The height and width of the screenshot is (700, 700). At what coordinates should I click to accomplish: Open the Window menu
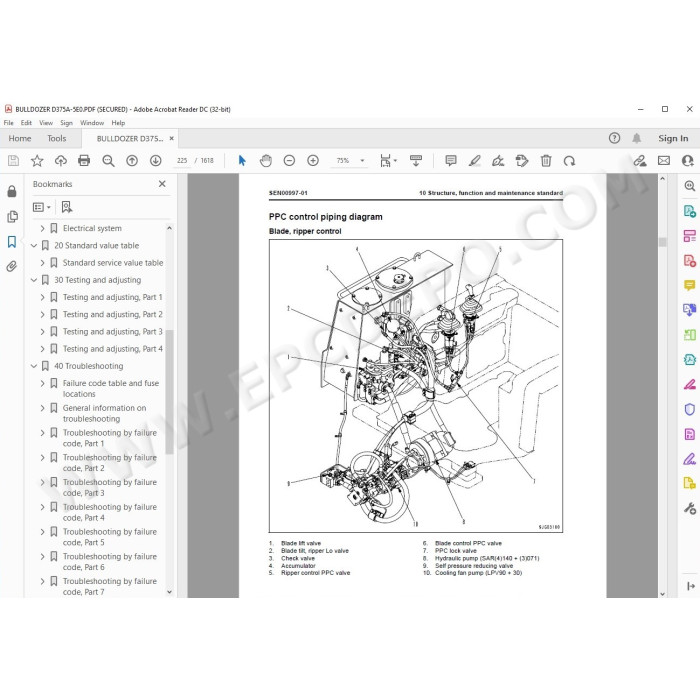pyautogui.click(x=92, y=123)
